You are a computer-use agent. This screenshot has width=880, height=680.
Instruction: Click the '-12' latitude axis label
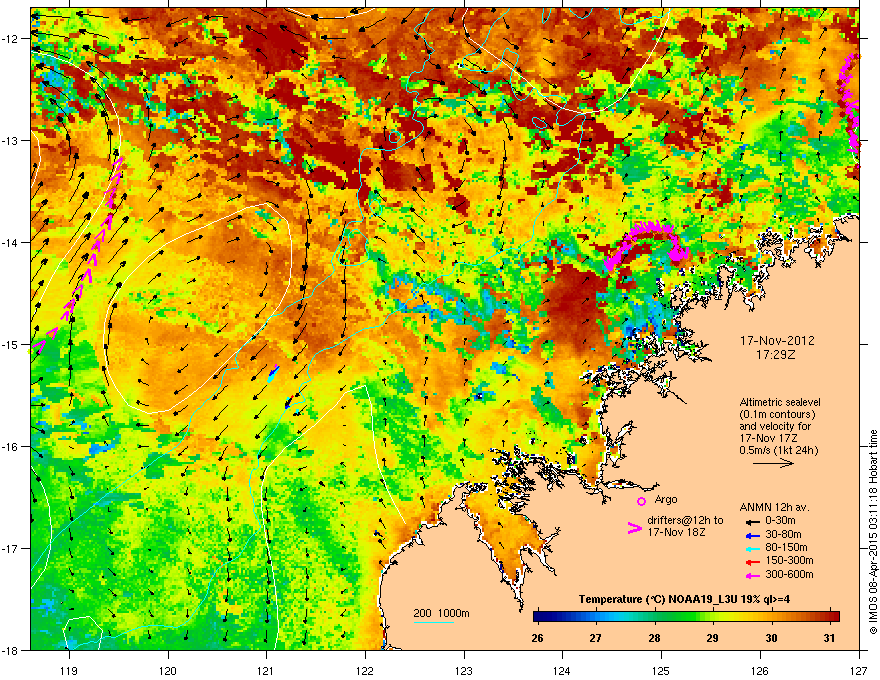(x=10, y=39)
